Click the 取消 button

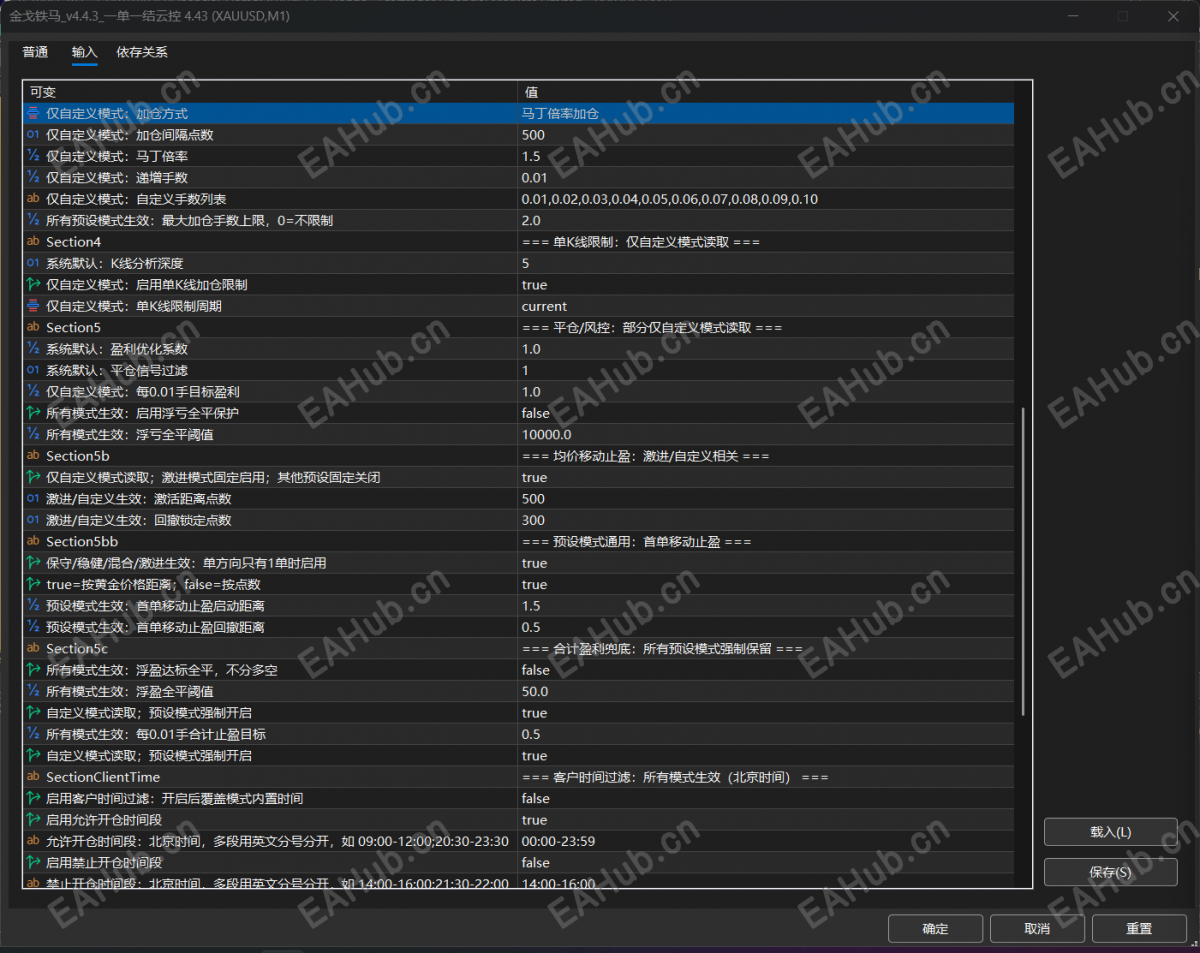click(x=1037, y=929)
